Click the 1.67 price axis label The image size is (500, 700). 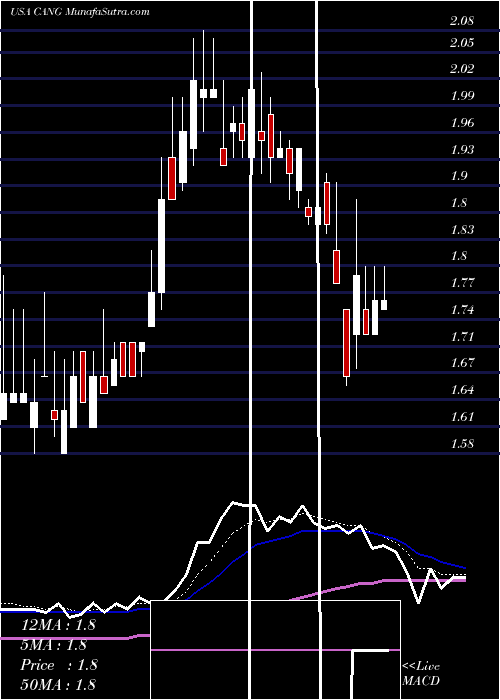[x=462, y=362]
